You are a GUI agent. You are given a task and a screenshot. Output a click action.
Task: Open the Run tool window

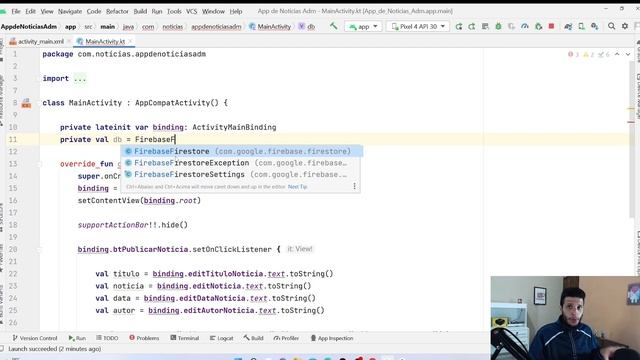pyautogui.click(x=77, y=338)
